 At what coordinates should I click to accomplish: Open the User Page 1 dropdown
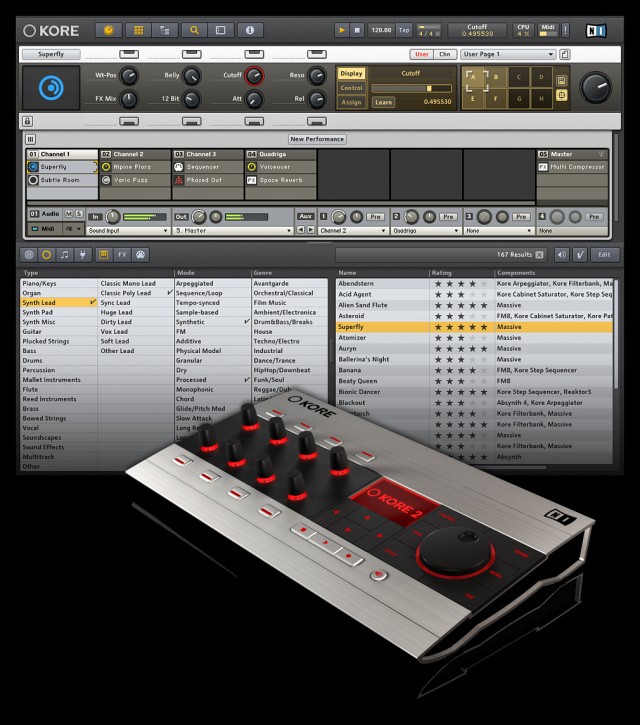click(508, 54)
